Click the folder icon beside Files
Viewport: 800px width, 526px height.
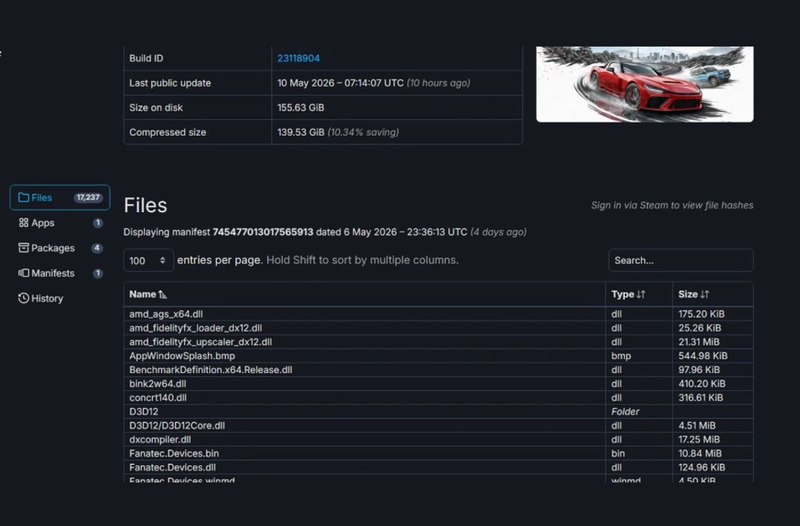(23, 197)
